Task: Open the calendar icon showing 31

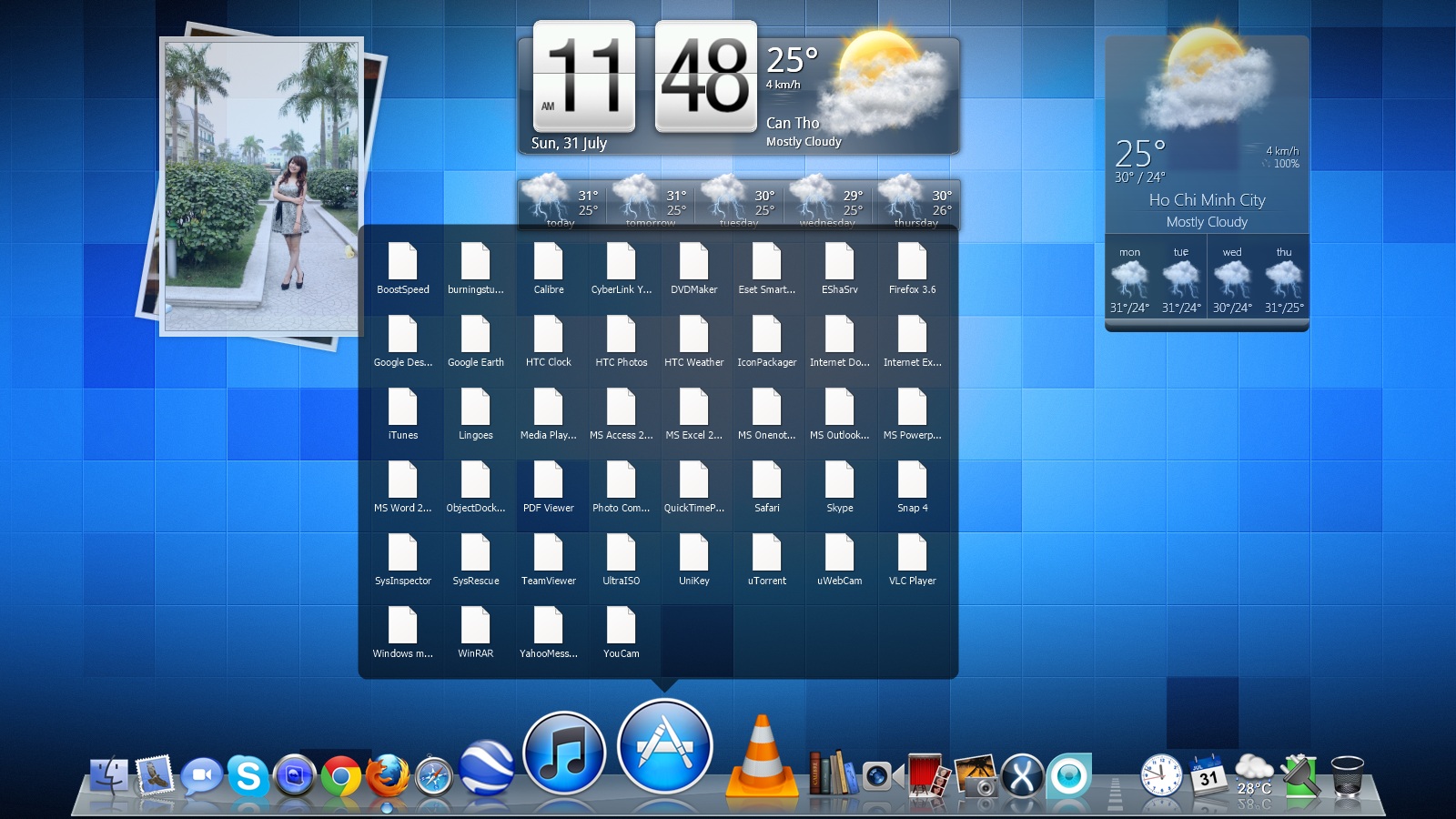Action: click(1208, 776)
